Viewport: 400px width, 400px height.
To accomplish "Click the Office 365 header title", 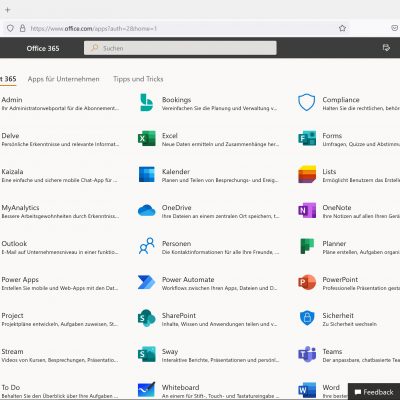I will tap(43, 48).
